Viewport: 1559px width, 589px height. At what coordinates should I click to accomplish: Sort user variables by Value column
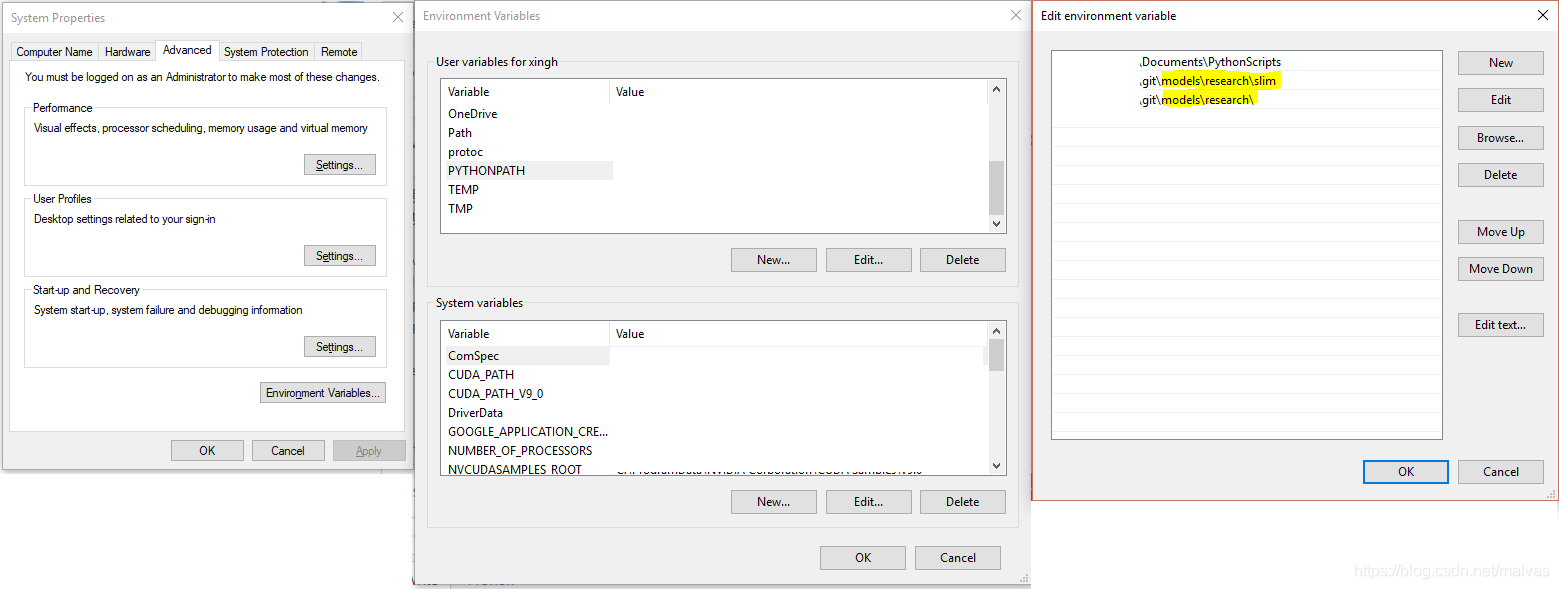click(798, 92)
